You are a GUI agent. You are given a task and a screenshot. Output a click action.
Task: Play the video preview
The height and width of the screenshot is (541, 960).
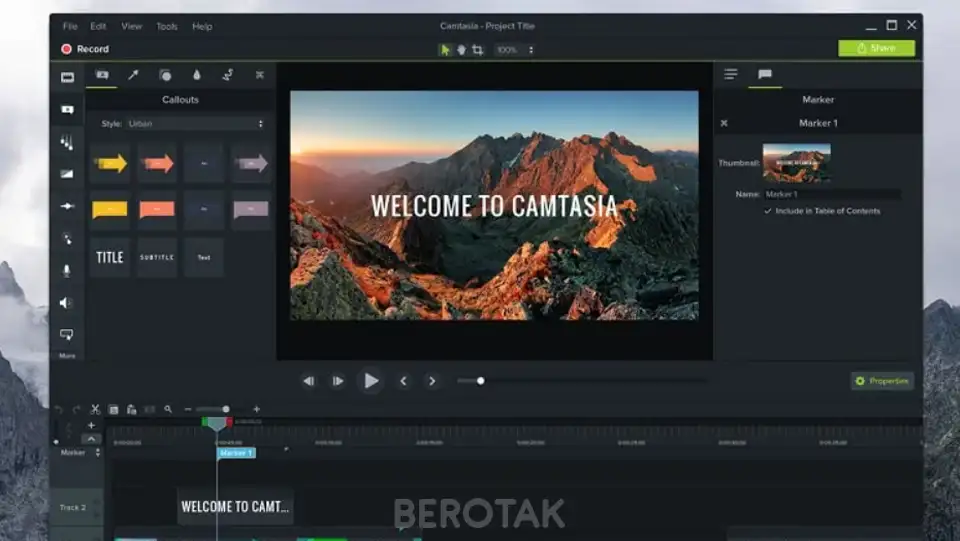[371, 381]
